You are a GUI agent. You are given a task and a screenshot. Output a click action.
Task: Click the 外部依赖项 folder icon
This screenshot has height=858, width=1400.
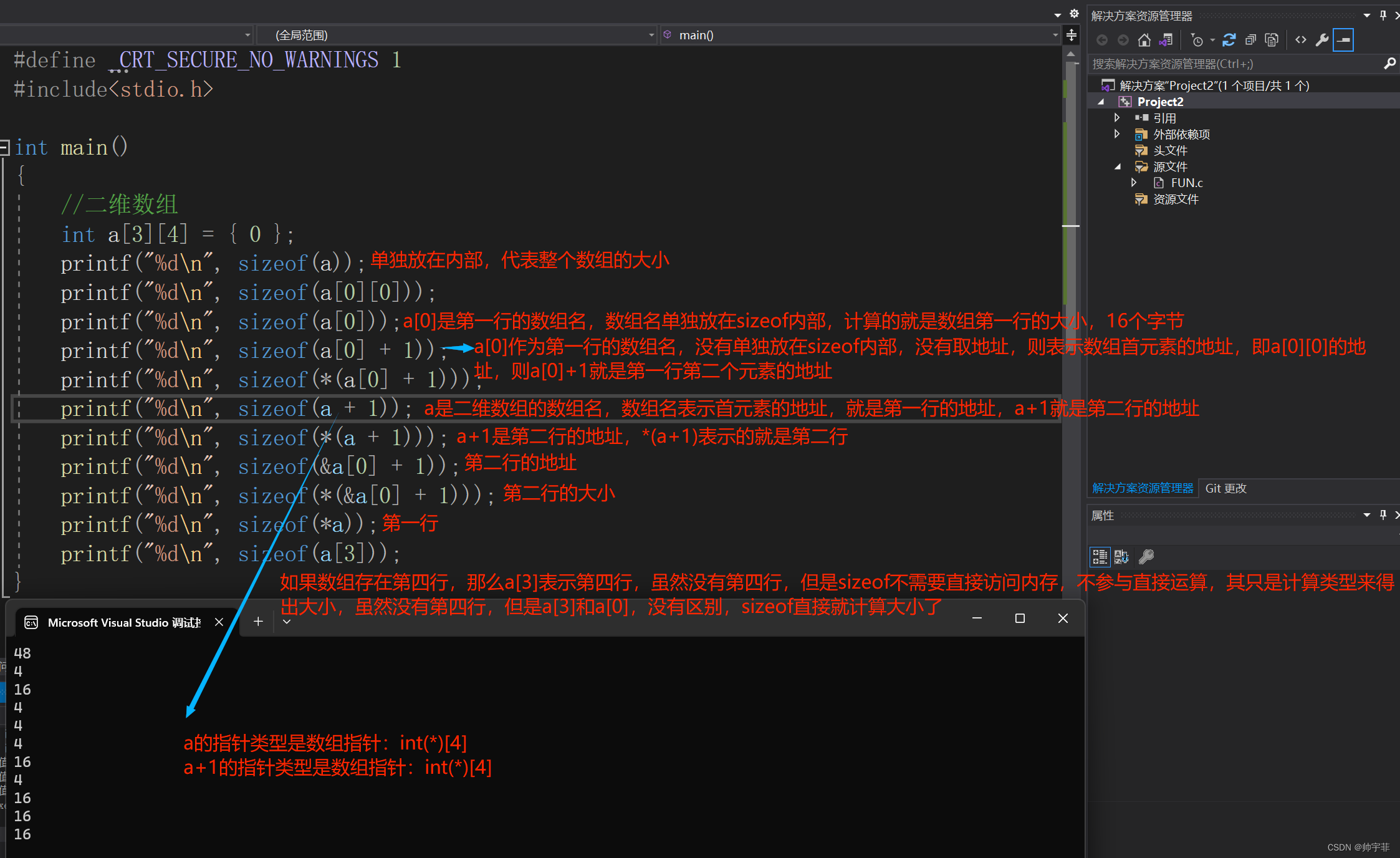tap(1141, 134)
